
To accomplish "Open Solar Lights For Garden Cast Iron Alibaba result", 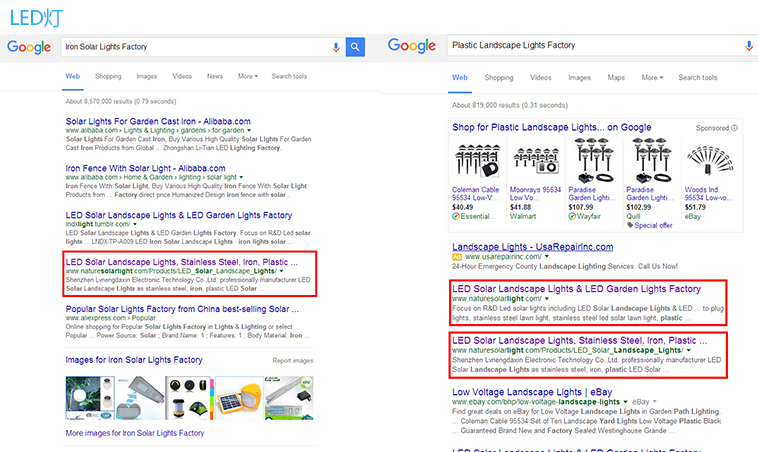I will (x=158, y=121).
